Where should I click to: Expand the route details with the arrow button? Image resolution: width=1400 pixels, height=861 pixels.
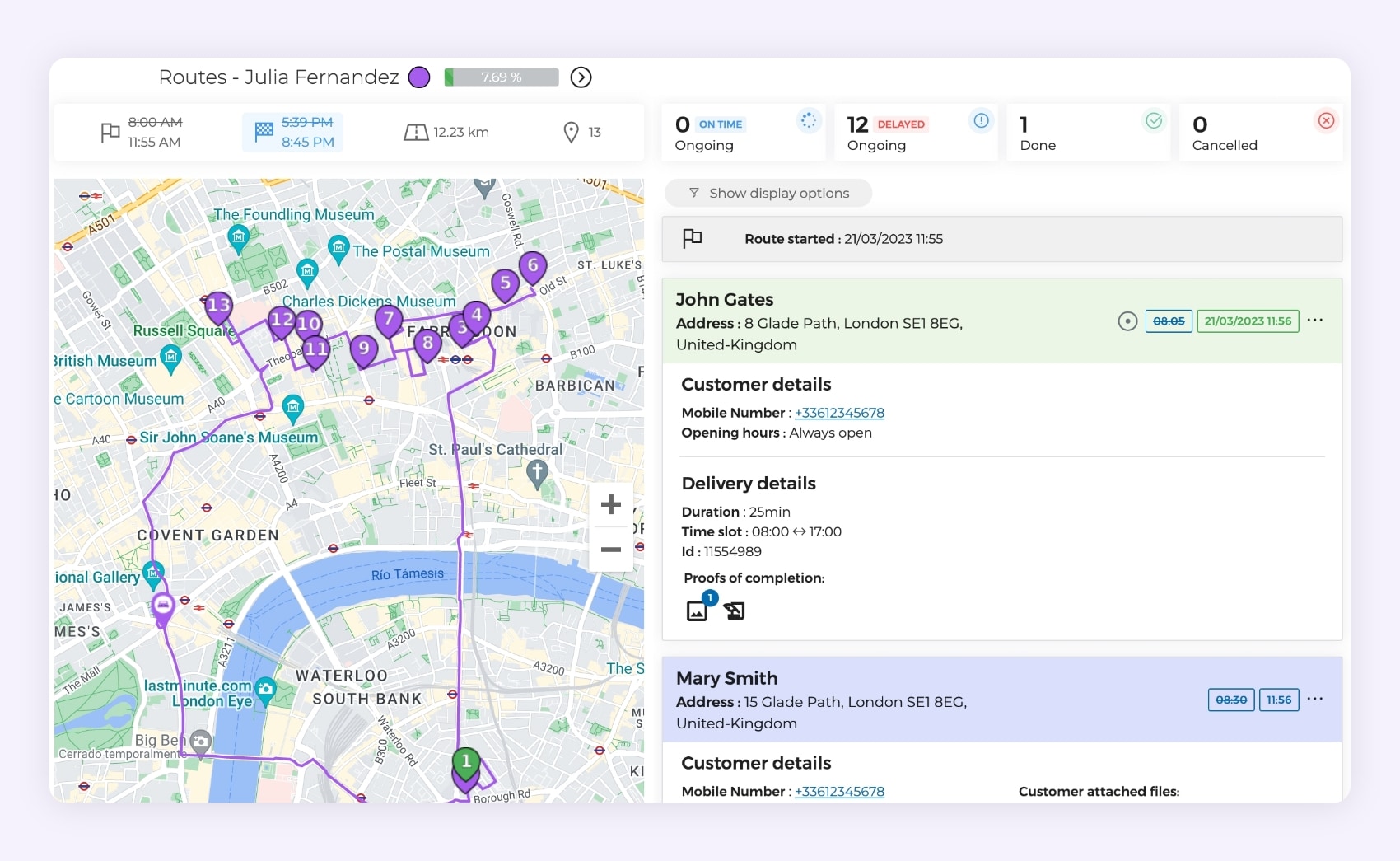tap(581, 77)
